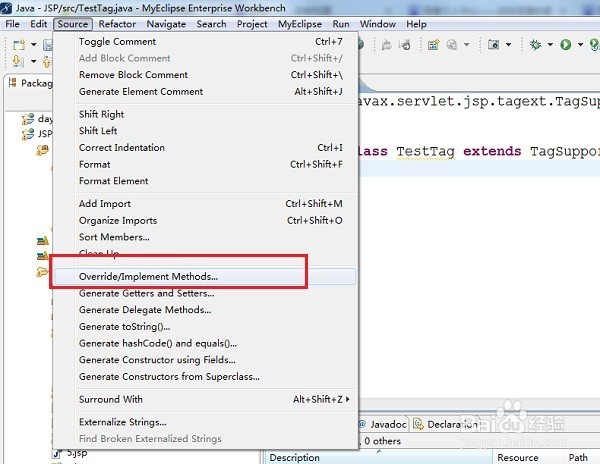Select Shift Right menu entry
The image size is (600, 464).
point(205,114)
